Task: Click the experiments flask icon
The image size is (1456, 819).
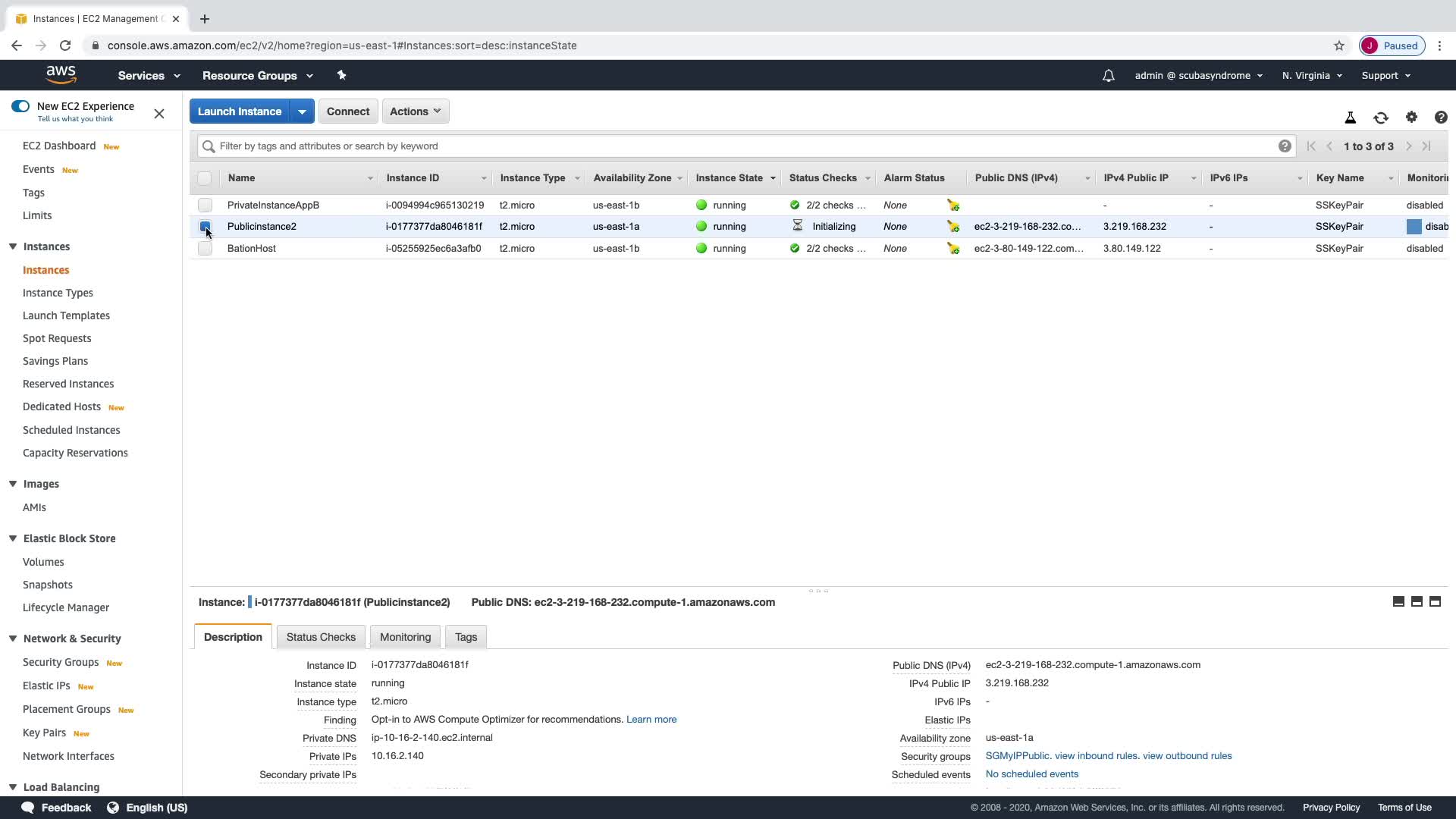Action: [1350, 118]
